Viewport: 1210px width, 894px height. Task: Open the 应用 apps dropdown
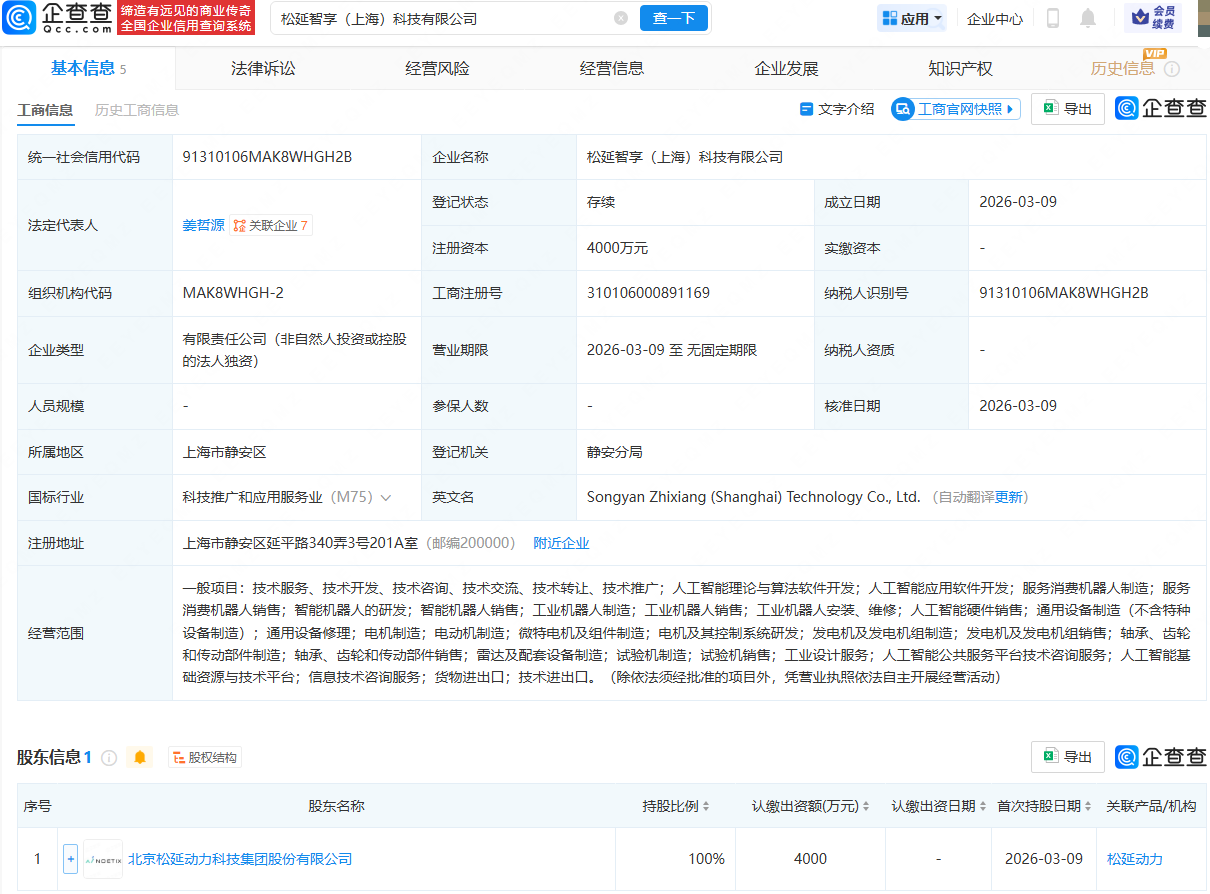click(x=911, y=17)
